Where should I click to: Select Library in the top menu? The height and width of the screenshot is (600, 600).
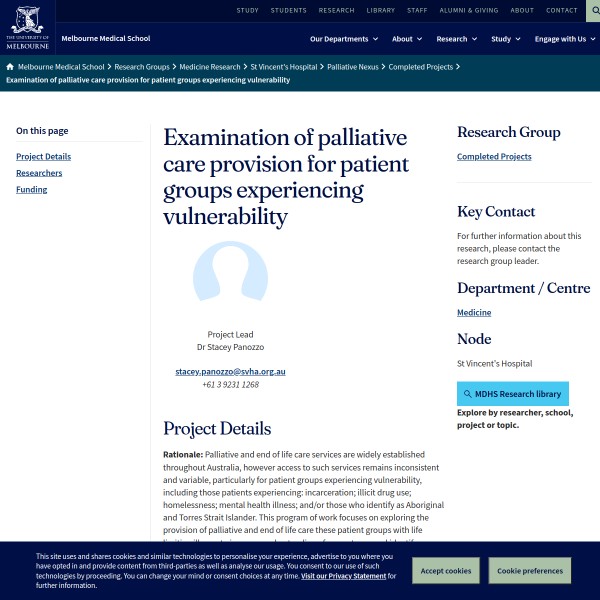tap(380, 10)
